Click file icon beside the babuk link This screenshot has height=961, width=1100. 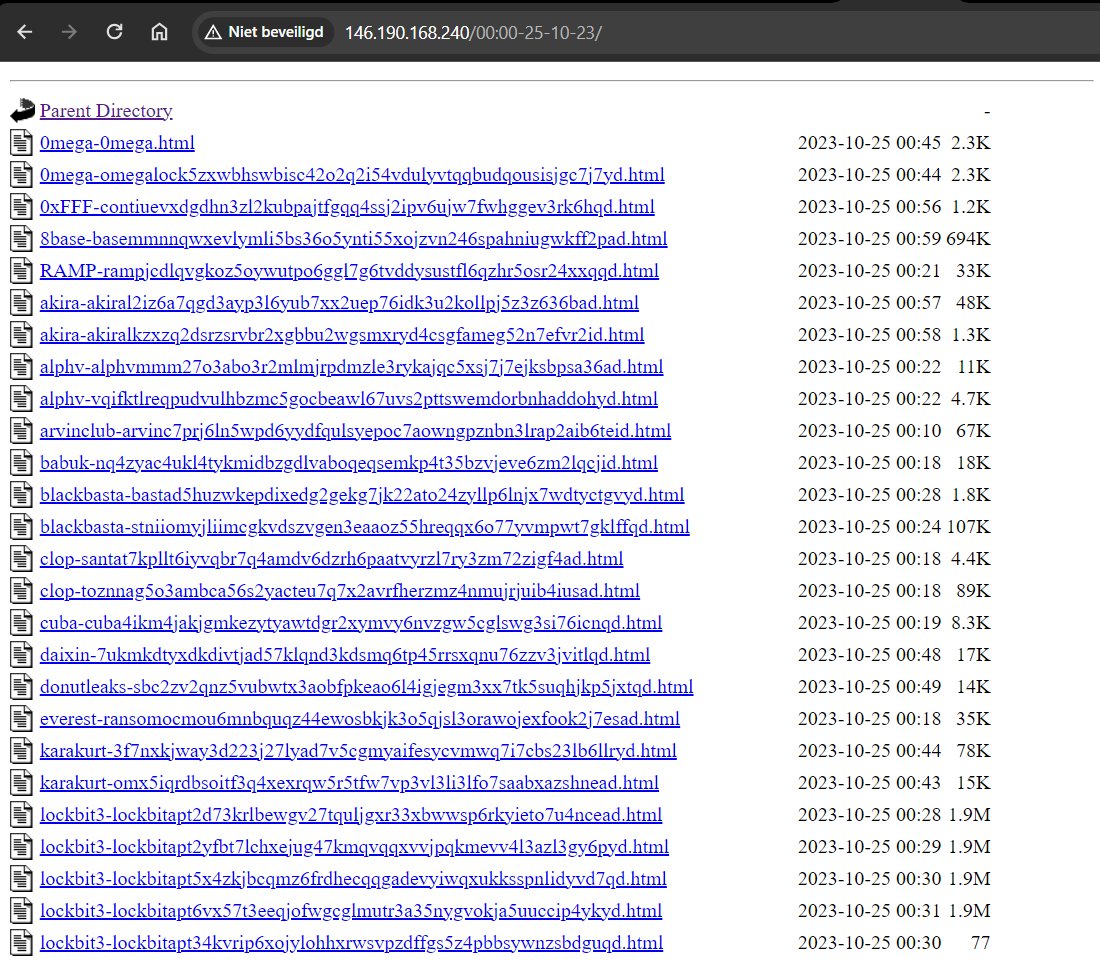(x=22, y=463)
